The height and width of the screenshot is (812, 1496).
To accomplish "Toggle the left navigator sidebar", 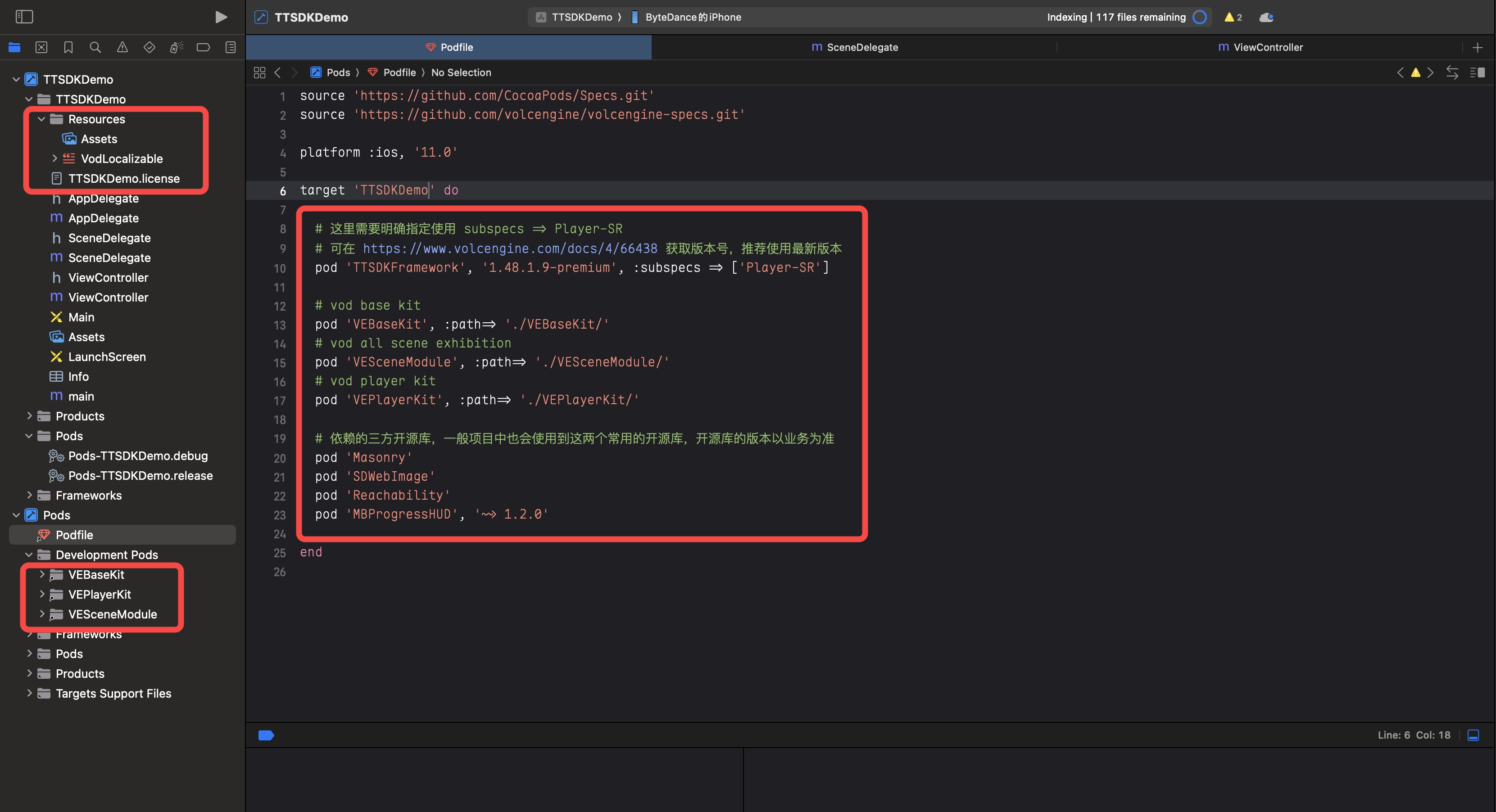I will (24, 17).
